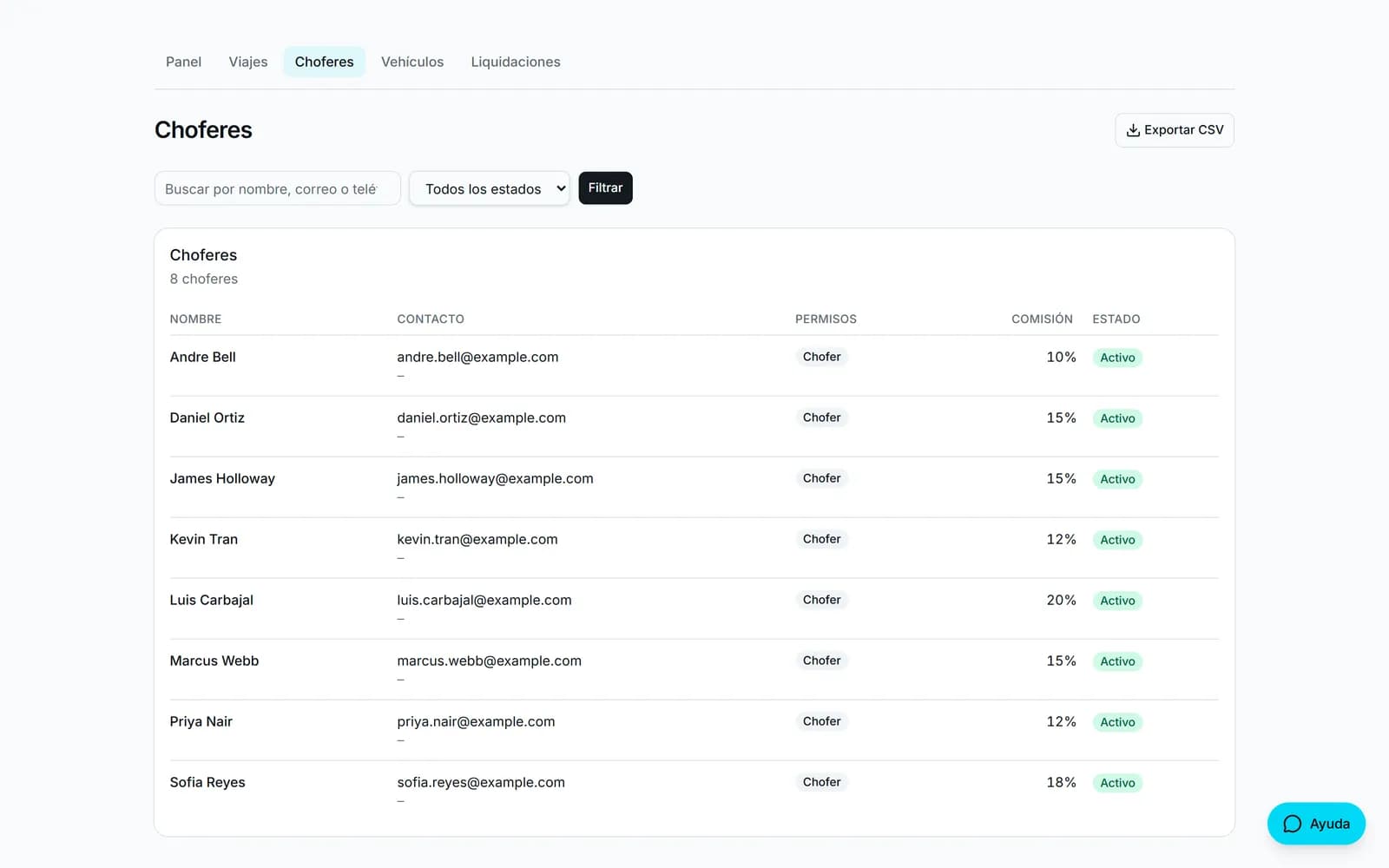The width and height of the screenshot is (1389, 868).
Task: Click driver name Marcus Webb
Action: [x=214, y=661]
